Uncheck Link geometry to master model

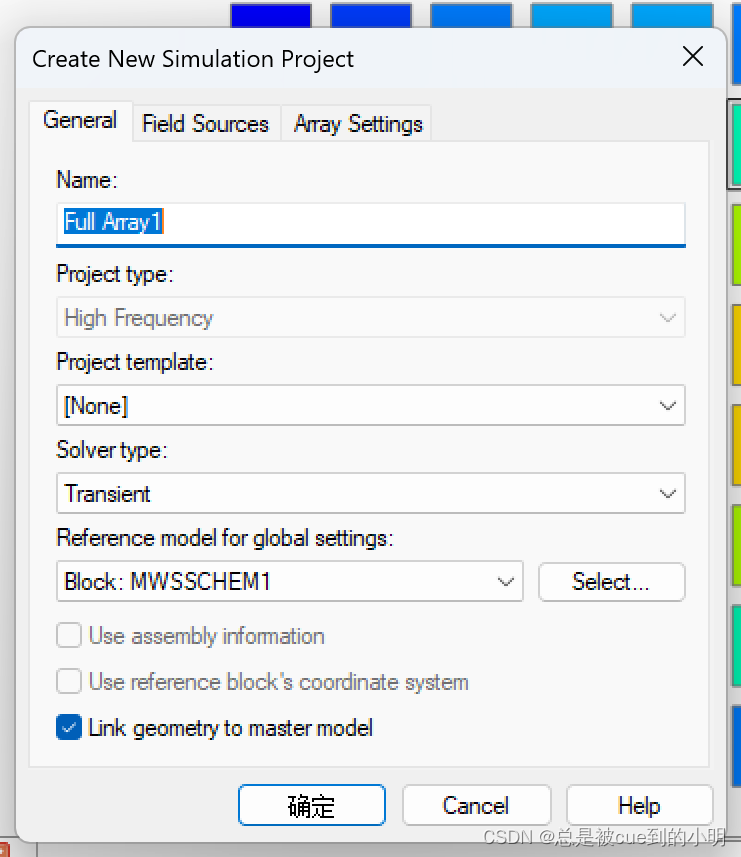pyautogui.click(x=69, y=727)
